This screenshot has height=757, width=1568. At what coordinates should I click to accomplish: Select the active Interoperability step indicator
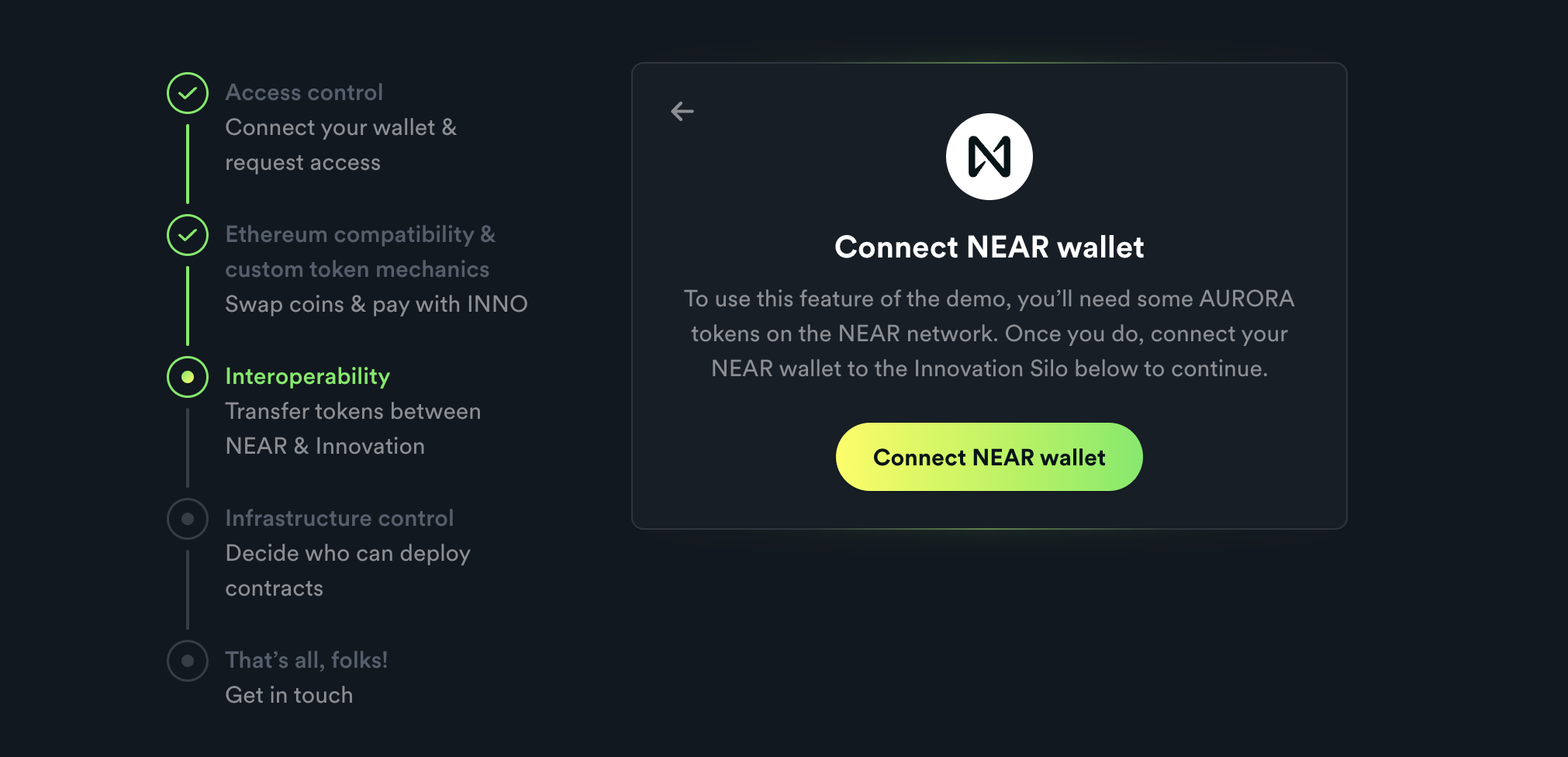pos(188,377)
